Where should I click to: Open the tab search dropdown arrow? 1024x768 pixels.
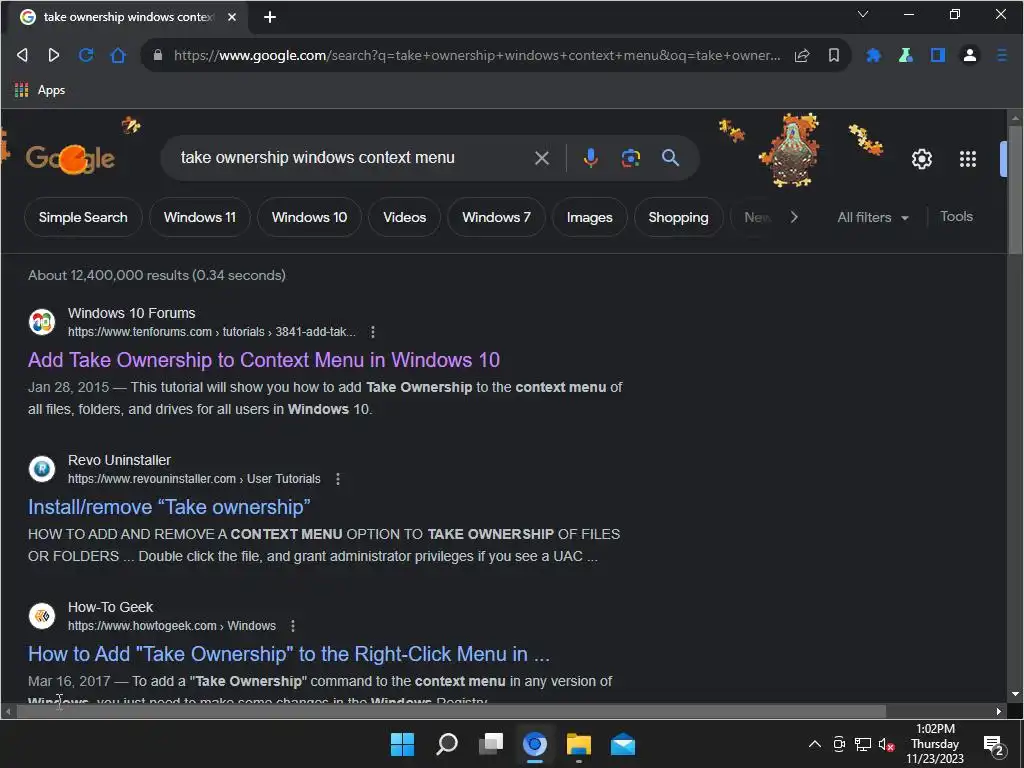pyautogui.click(x=863, y=14)
